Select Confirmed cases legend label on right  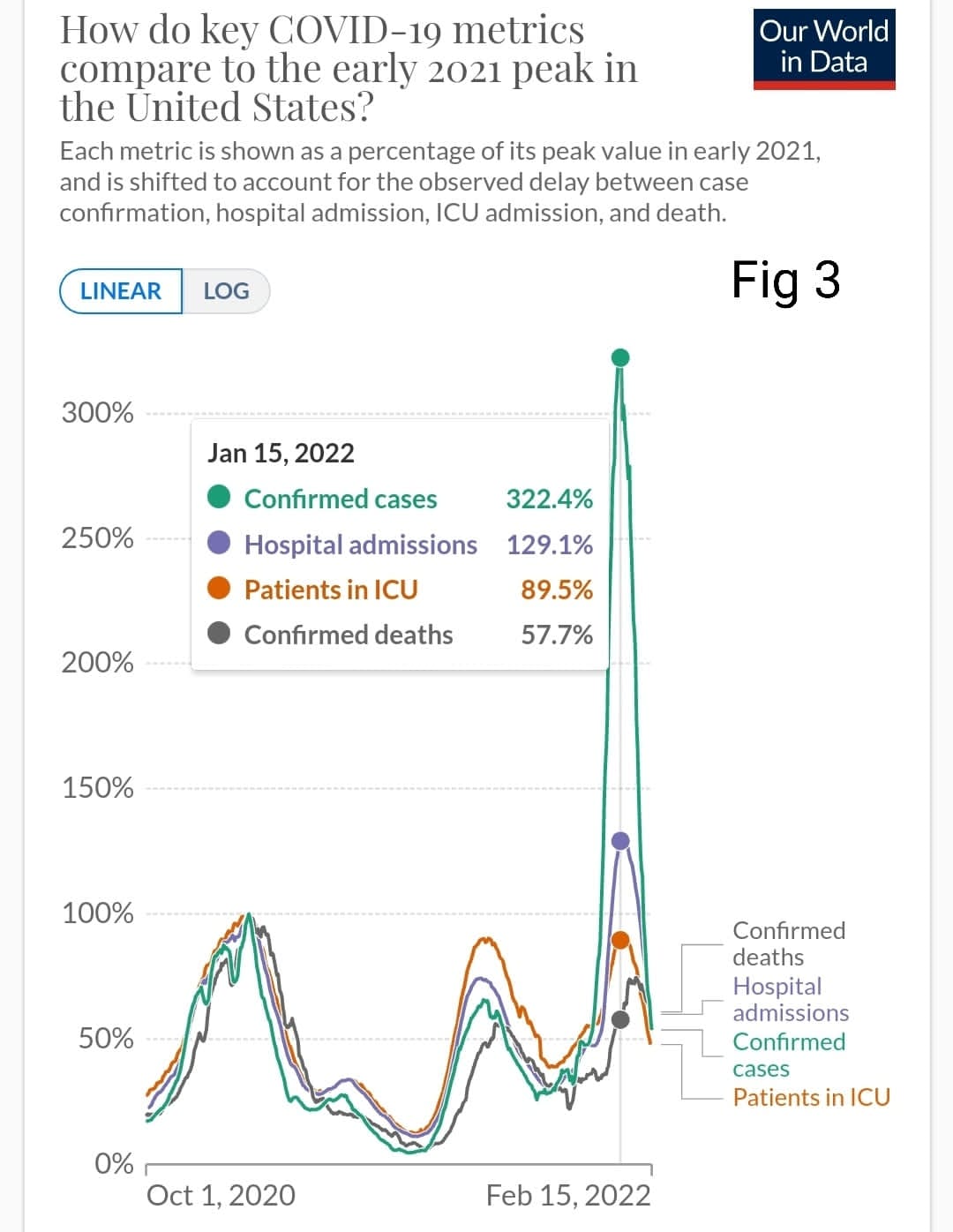[788, 1055]
